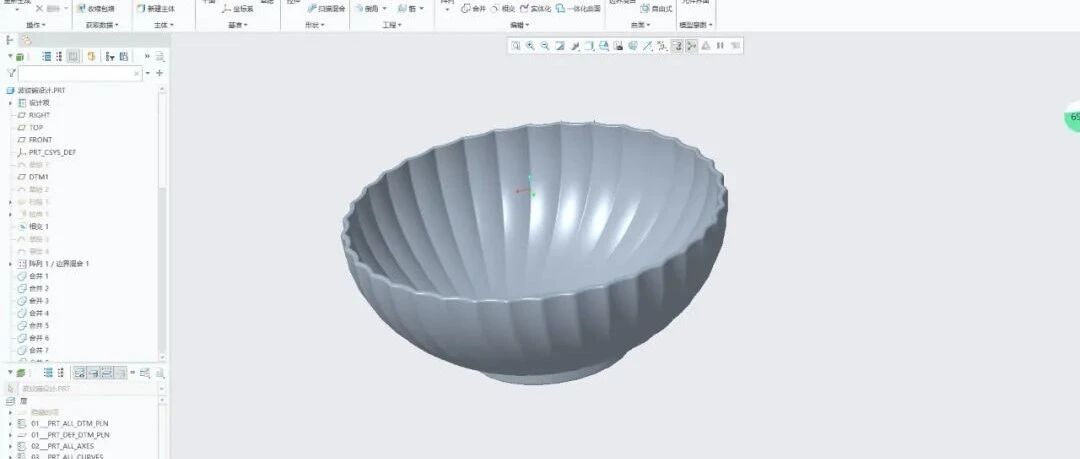Expand the 01__PRT_ALL_DTM_PLN layer
The width and height of the screenshot is (1080, 459).
10,424
